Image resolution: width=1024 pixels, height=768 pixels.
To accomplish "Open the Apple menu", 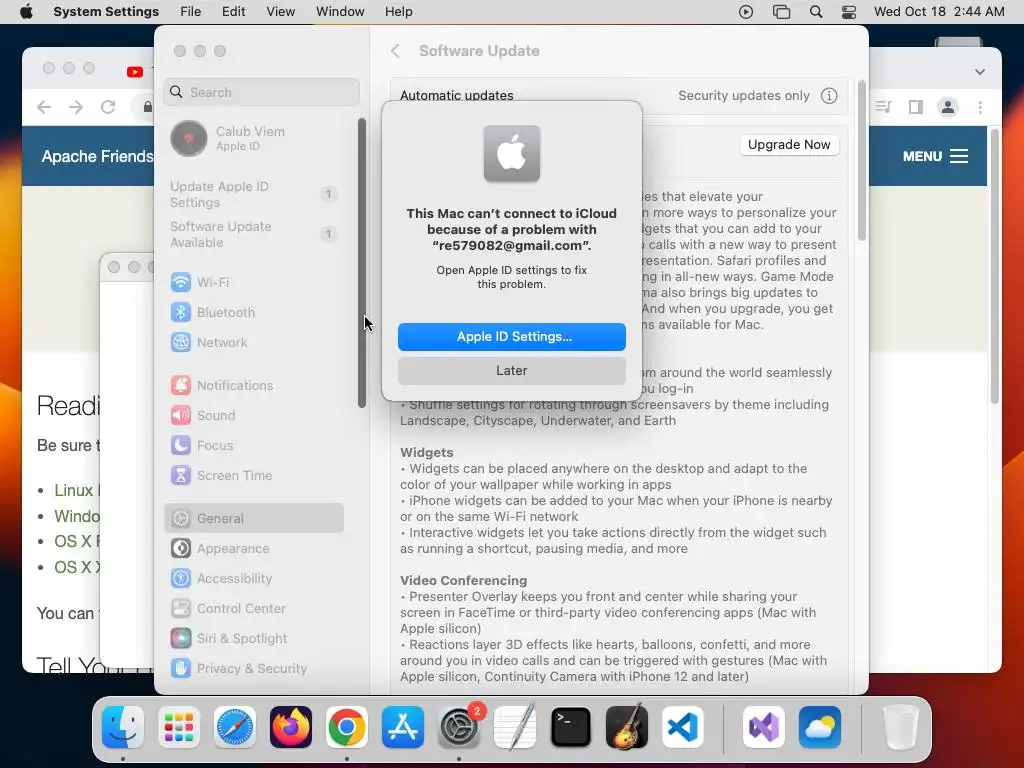I will [x=26, y=12].
